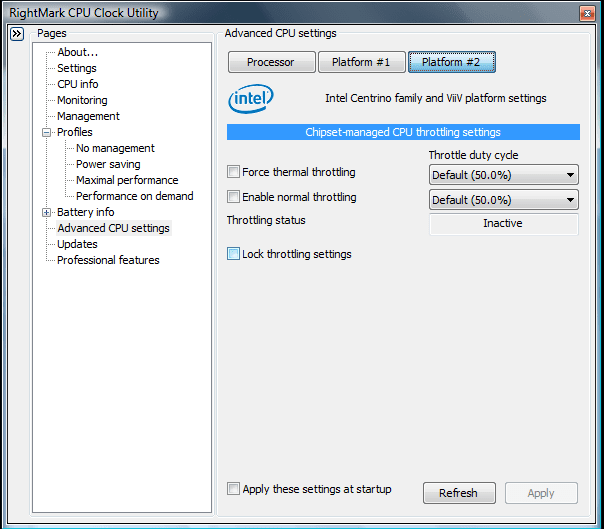Select the Management page

pyautogui.click(x=88, y=116)
